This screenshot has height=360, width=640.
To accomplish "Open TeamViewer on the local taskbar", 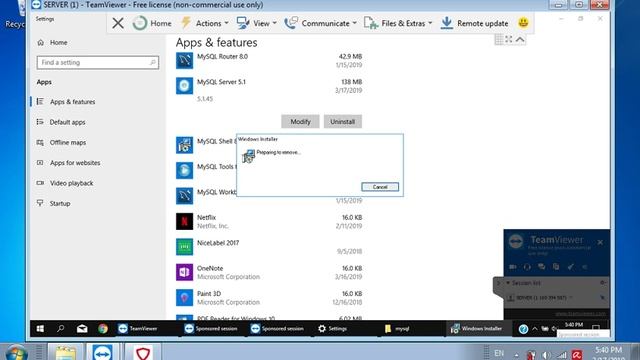I will (102, 352).
